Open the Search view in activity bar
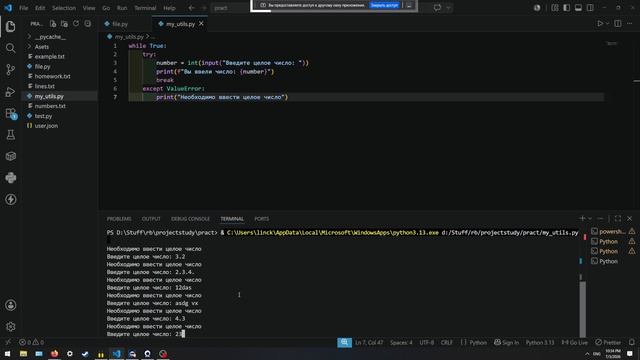 click(11, 48)
